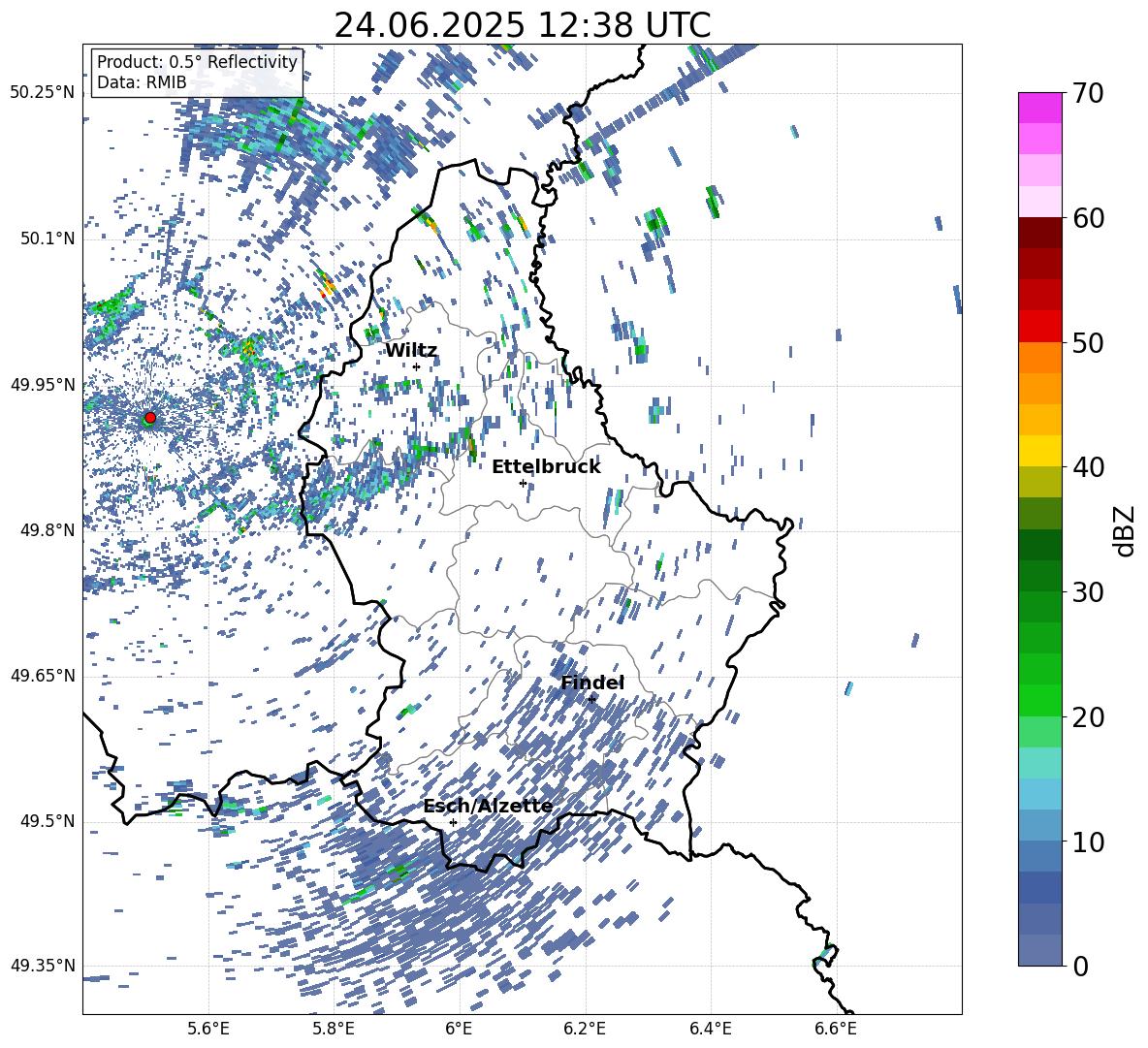Screen dimensions: 1148x1048
Task: Click the Product: 0.5° Reflectivity text
Action: click(x=197, y=61)
